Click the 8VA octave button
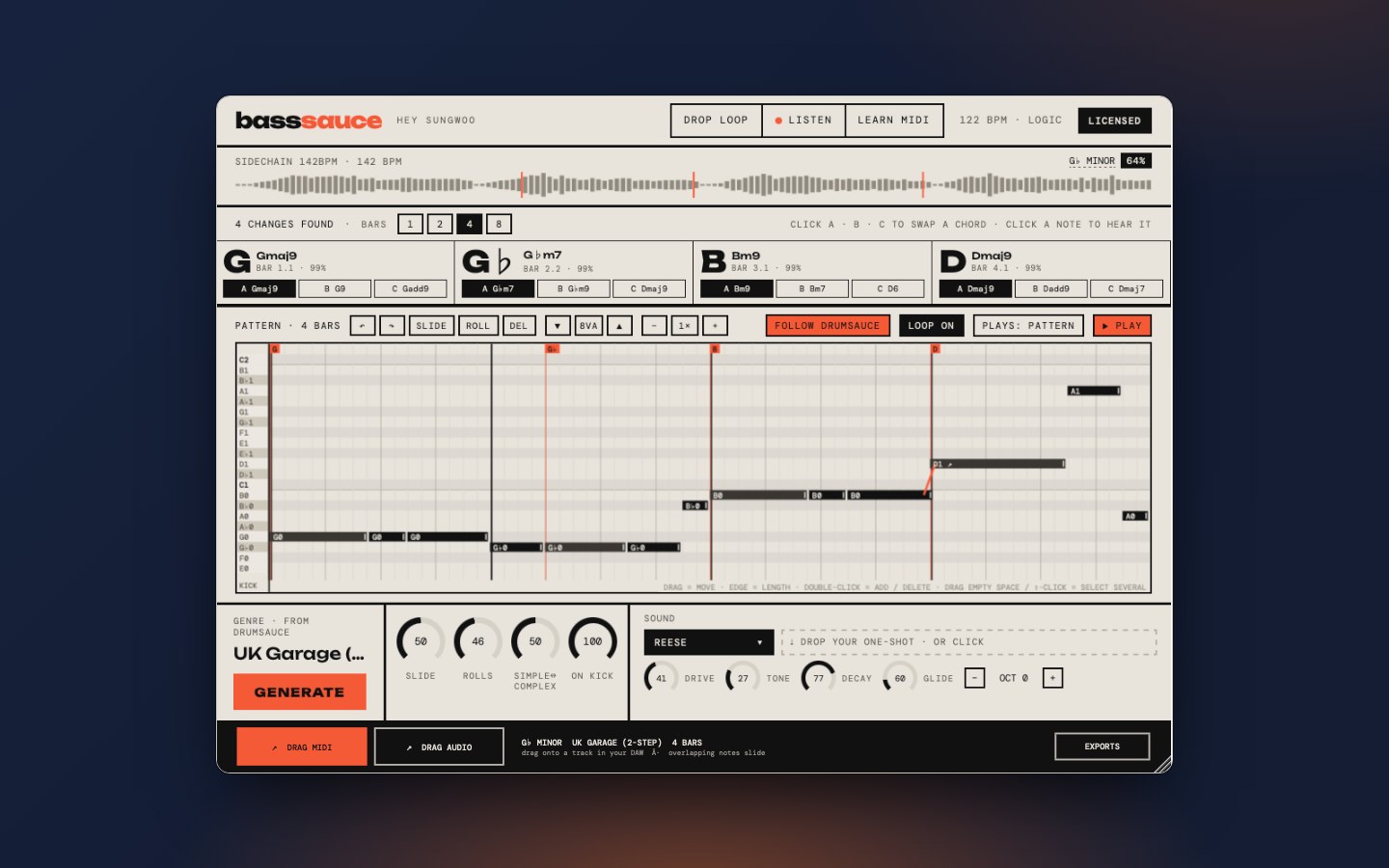Image resolution: width=1389 pixels, height=868 pixels. tap(588, 326)
